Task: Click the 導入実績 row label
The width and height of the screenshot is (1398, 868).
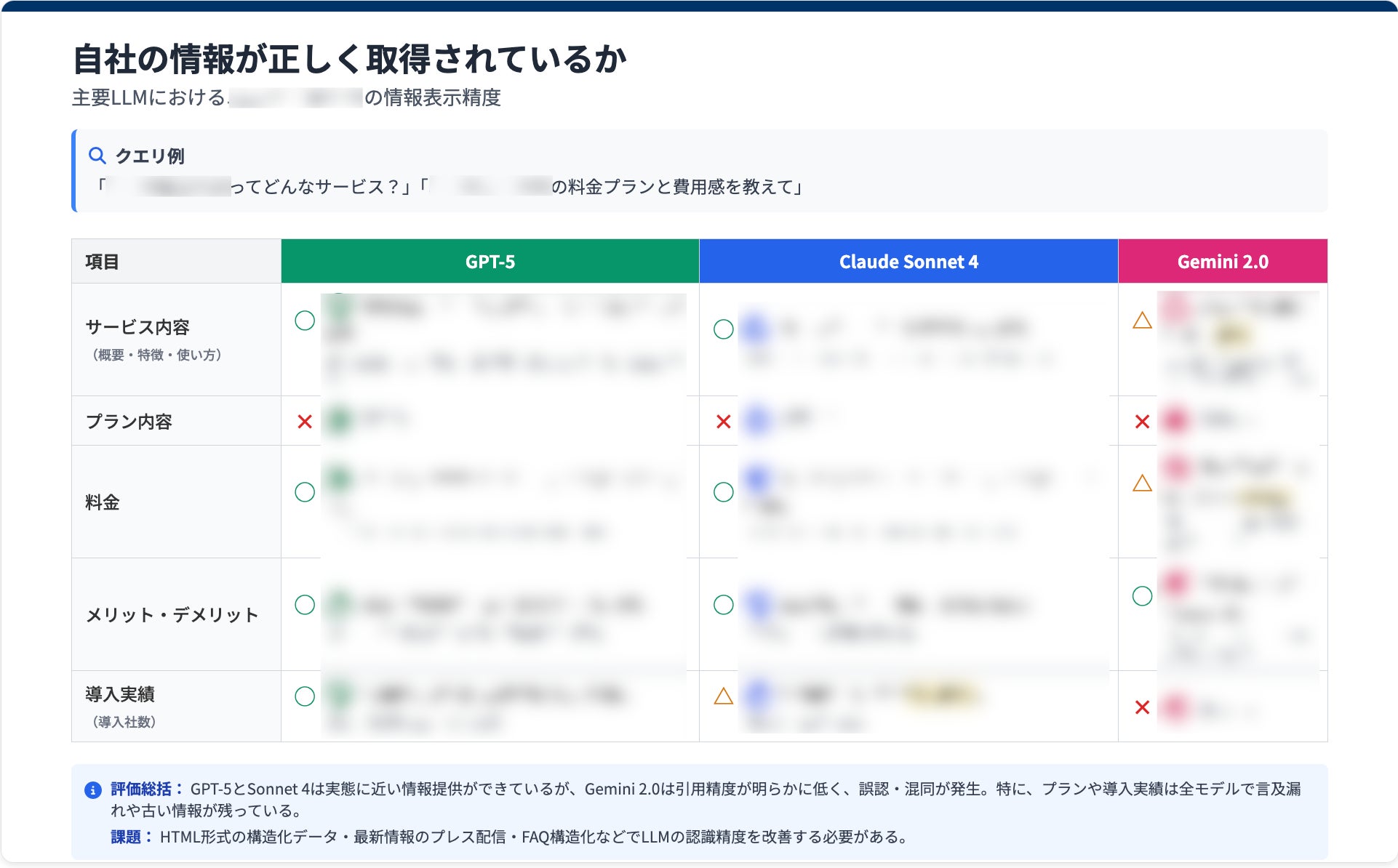Action: (x=120, y=694)
